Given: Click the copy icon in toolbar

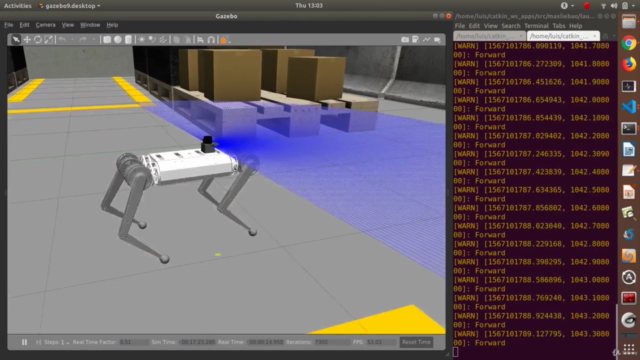Looking at the screenshot, I should 176,40.
